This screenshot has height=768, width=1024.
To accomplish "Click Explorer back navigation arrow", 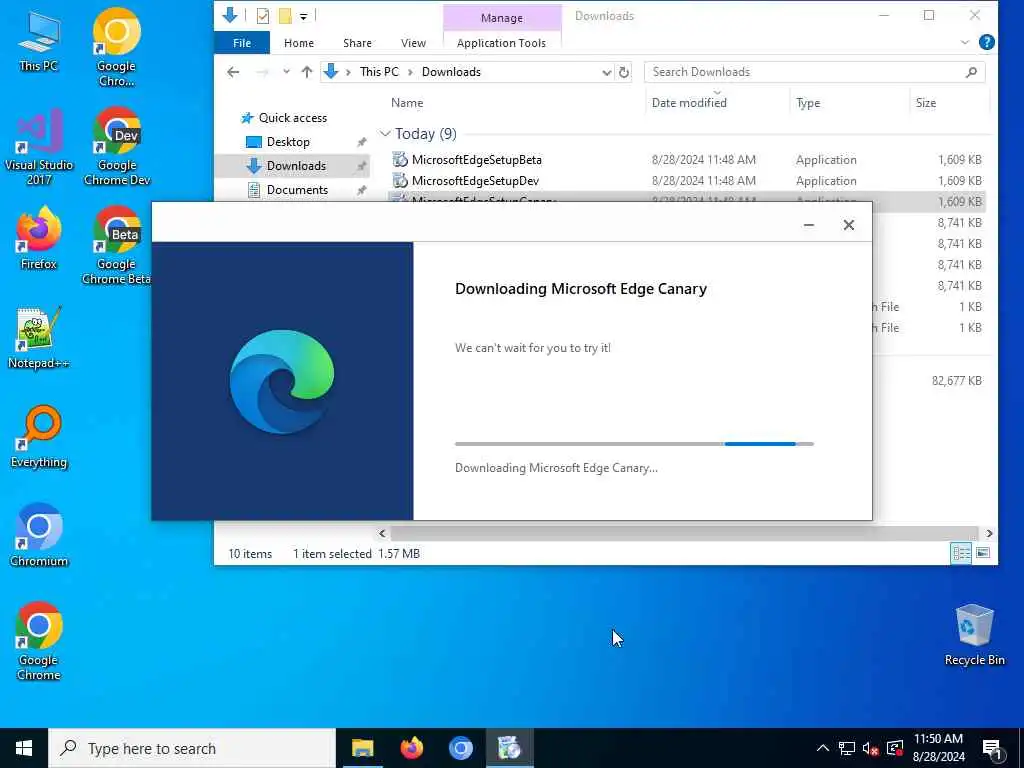I will point(233,72).
